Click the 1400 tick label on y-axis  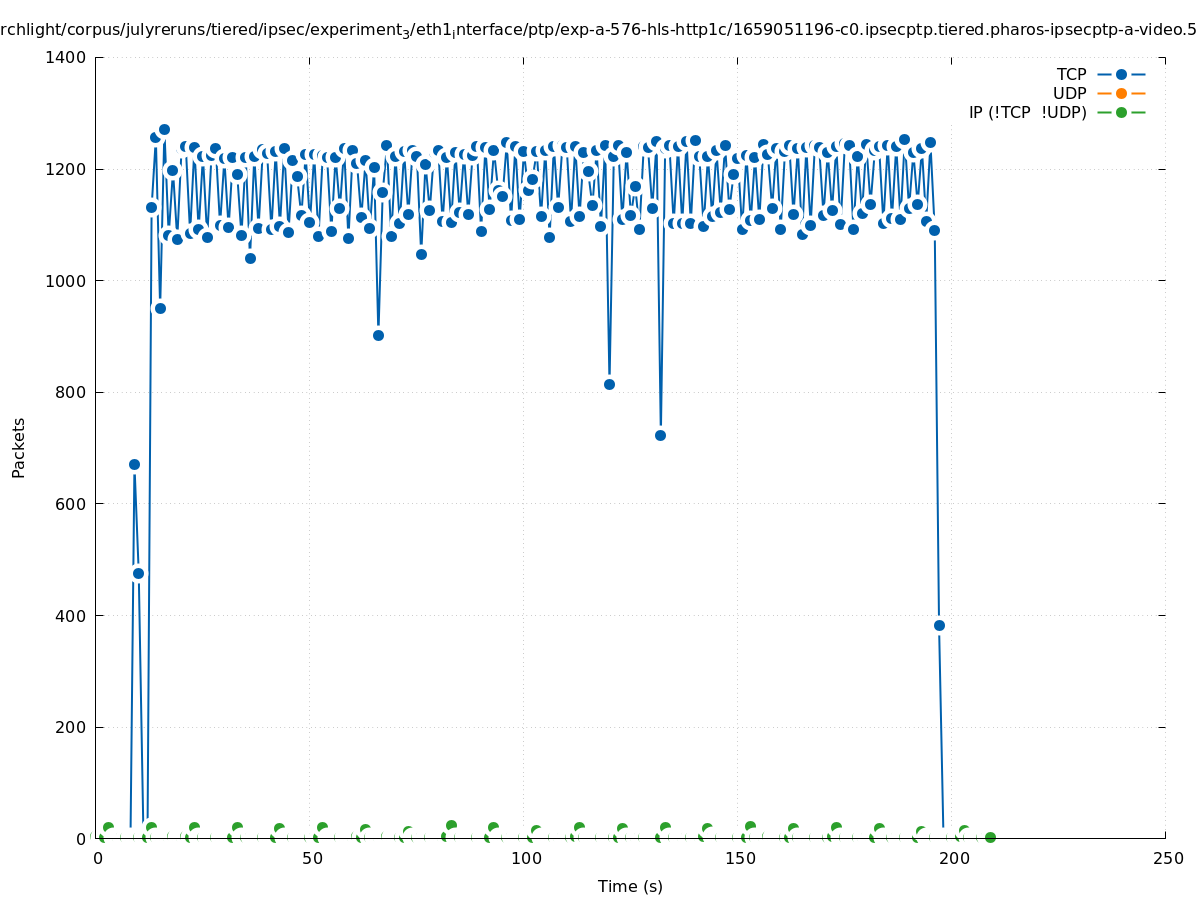coord(66,57)
